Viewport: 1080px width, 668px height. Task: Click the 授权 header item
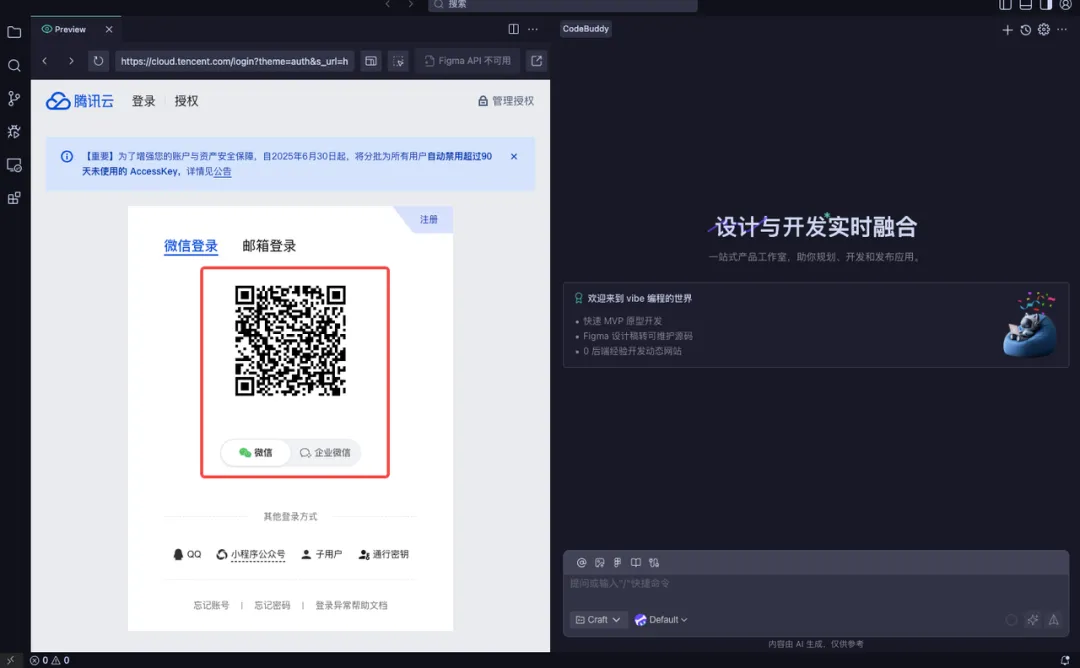click(186, 101)
